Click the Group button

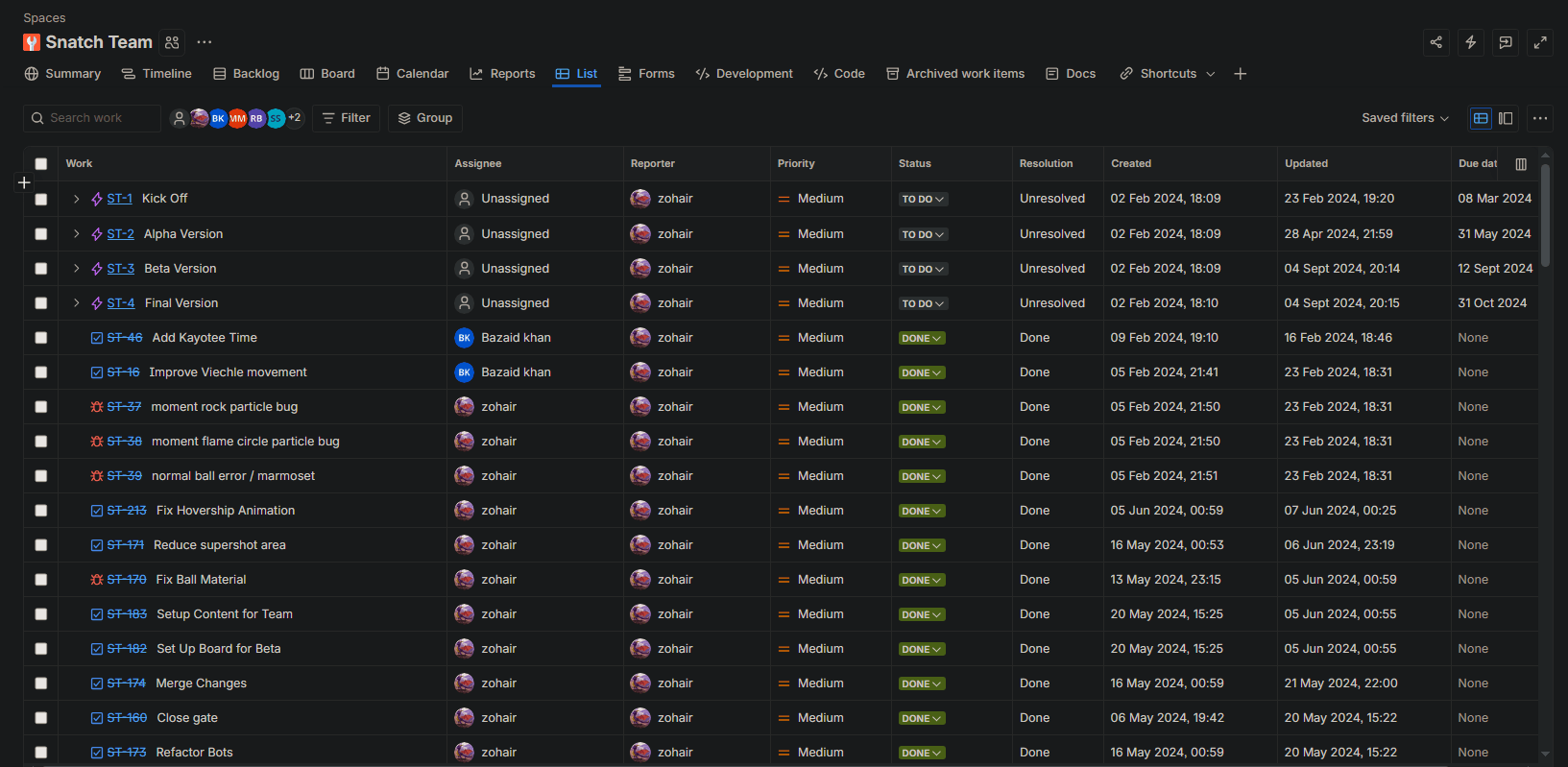tap(425, 118)
